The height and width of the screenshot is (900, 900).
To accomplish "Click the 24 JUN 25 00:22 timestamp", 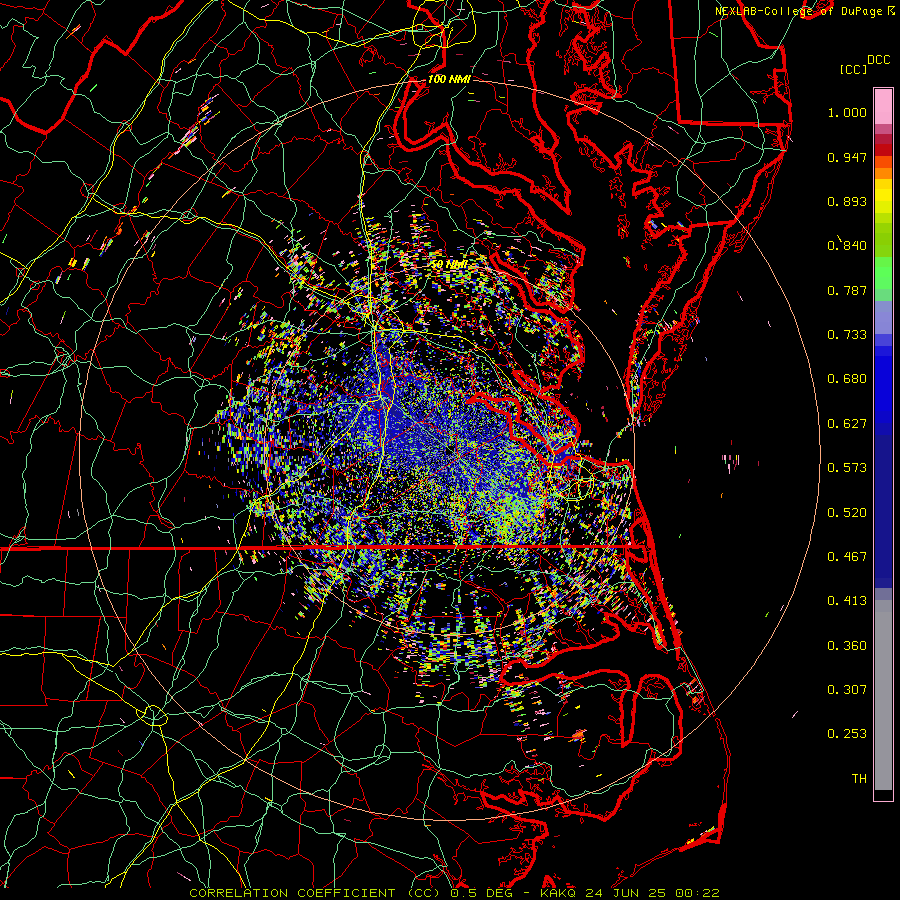I will click(x=652, y=893).
